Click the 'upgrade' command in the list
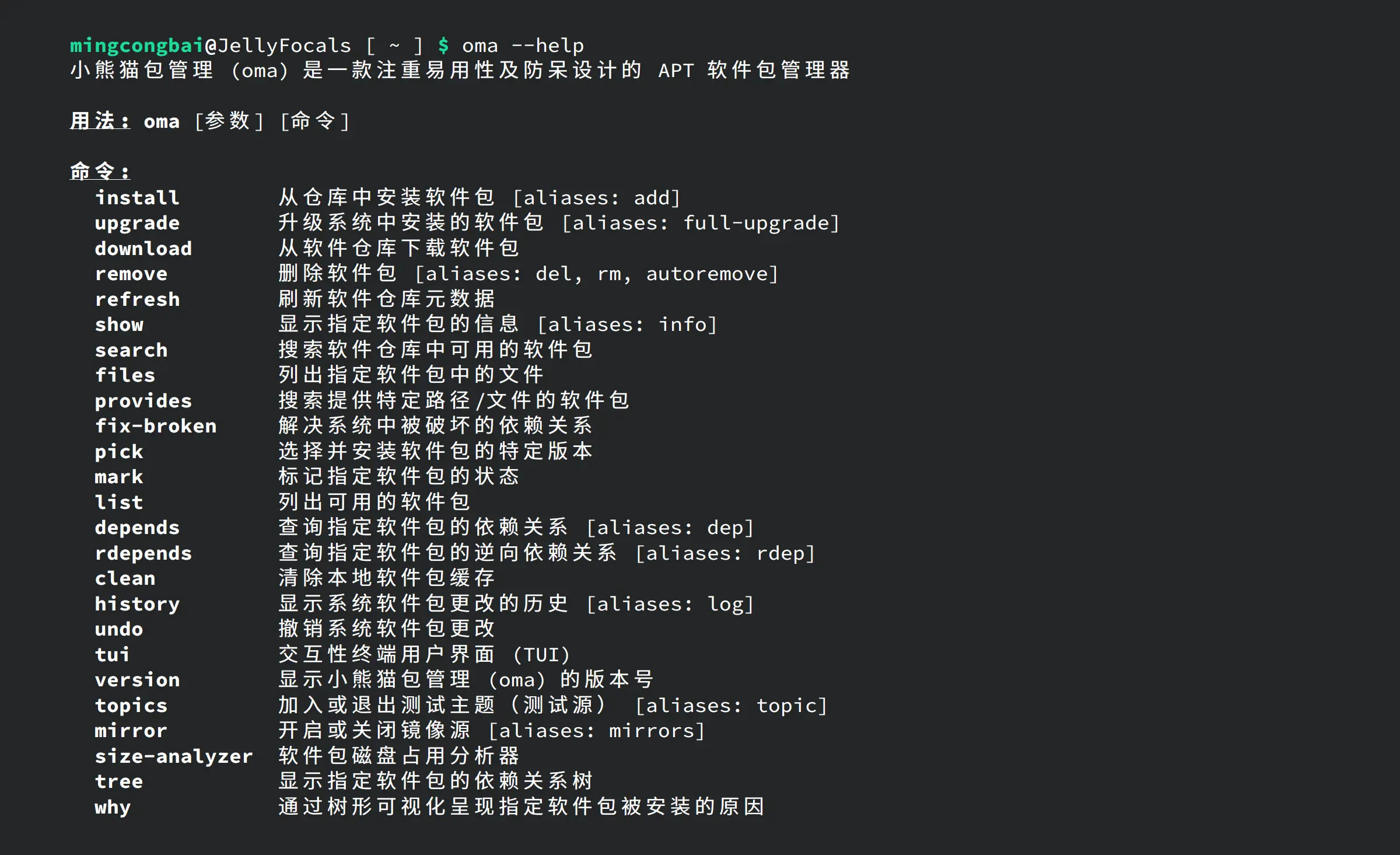The height and width of the screenshot is (855, 1400). (137, 224)
